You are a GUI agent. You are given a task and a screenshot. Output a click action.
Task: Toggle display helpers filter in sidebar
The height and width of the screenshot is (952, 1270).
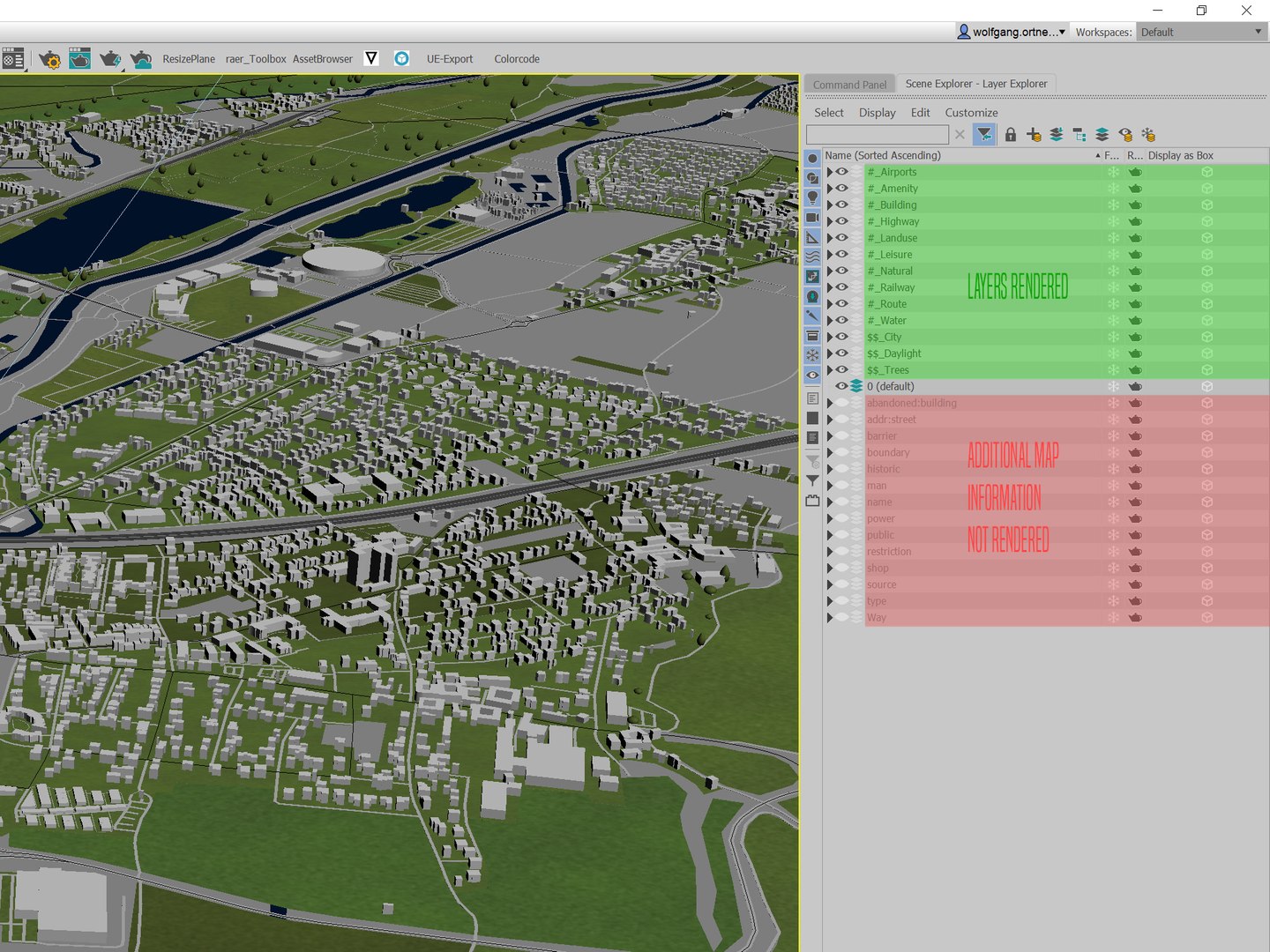coord(812,237)
